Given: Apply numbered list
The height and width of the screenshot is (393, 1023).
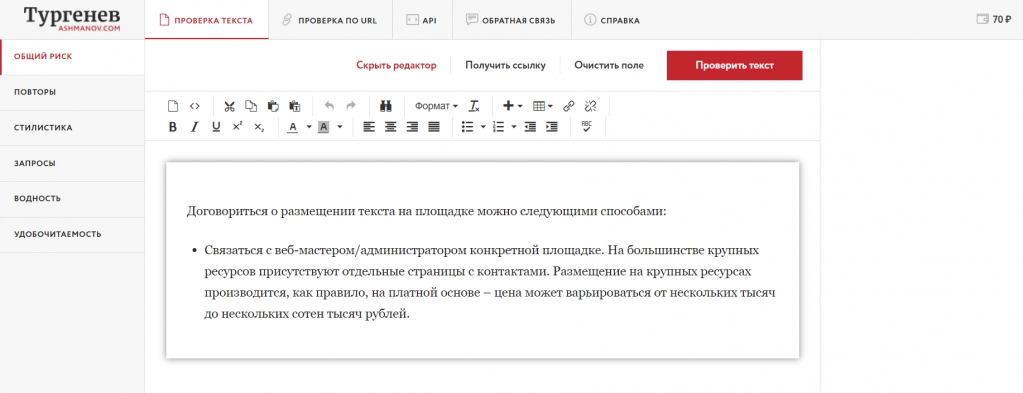Looking at the screenshot, I should coord(499,127).
